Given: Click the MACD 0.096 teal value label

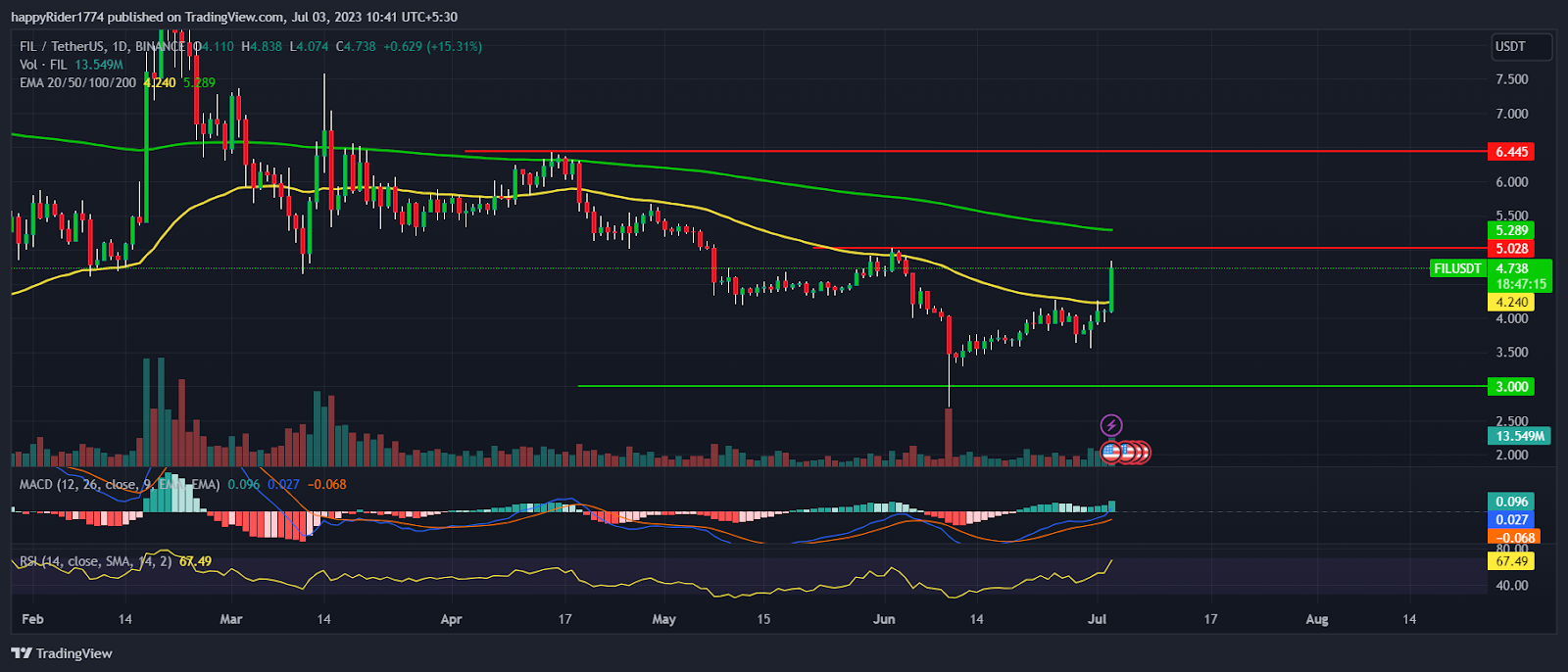Looking at the screenshot, I should pyautogui.click(x=1511, y=502).
